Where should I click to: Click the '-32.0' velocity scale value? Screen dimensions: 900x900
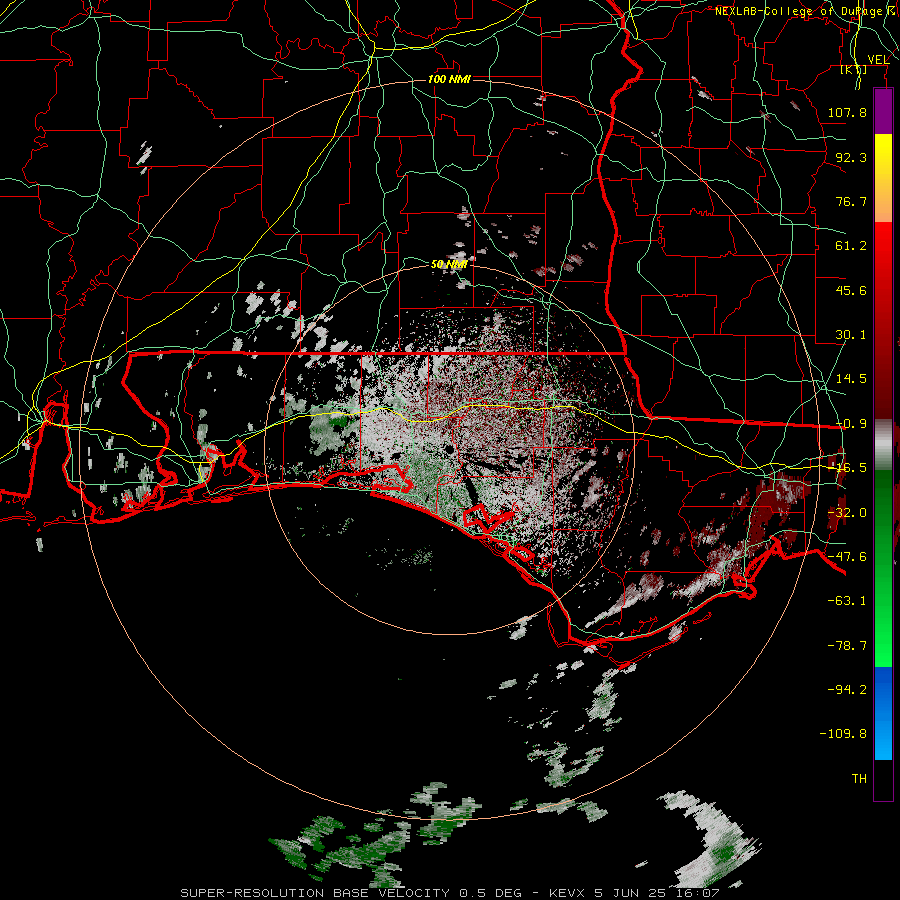[x=847, y=513]
